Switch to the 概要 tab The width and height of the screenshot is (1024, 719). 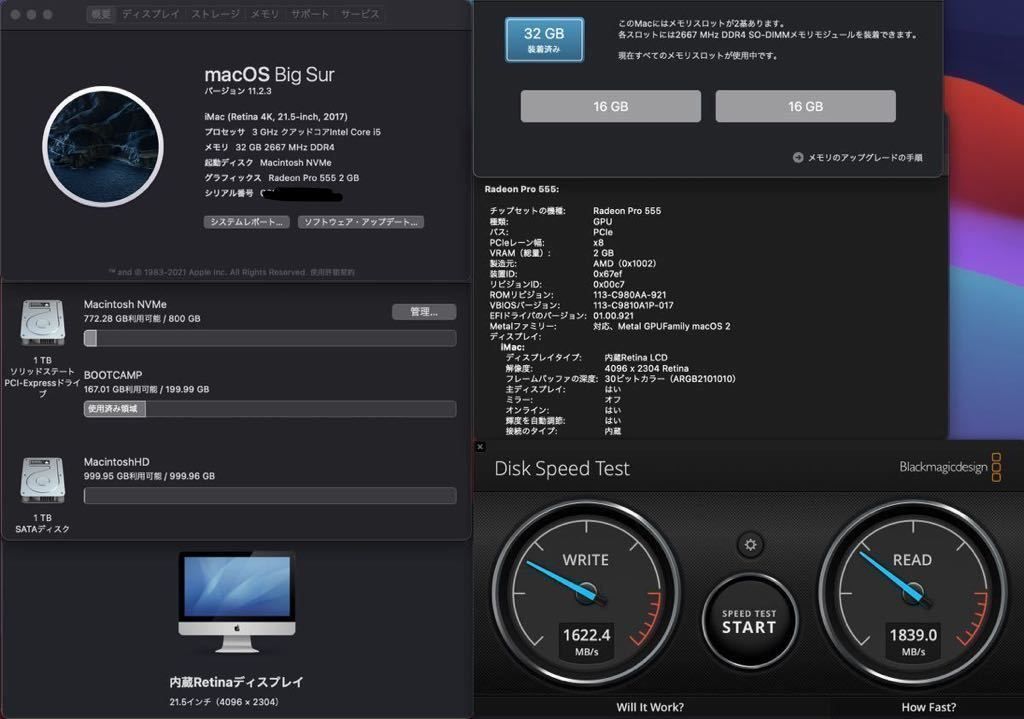tap(101, 14)
